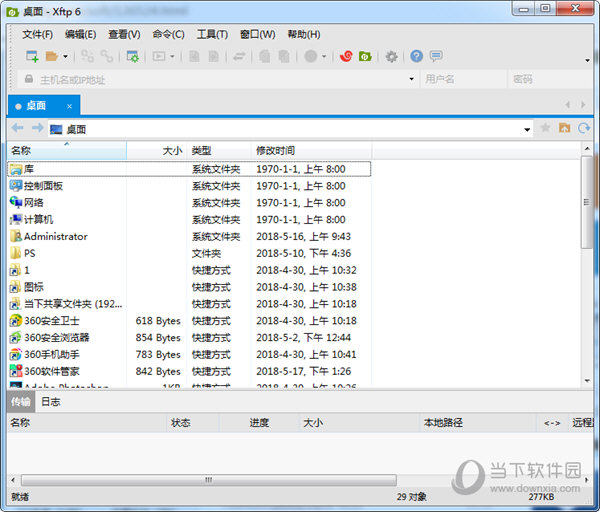Viewport: 600px width, 512px height.
Task: Select the Administrator folder row
Action: pos(189,236)
